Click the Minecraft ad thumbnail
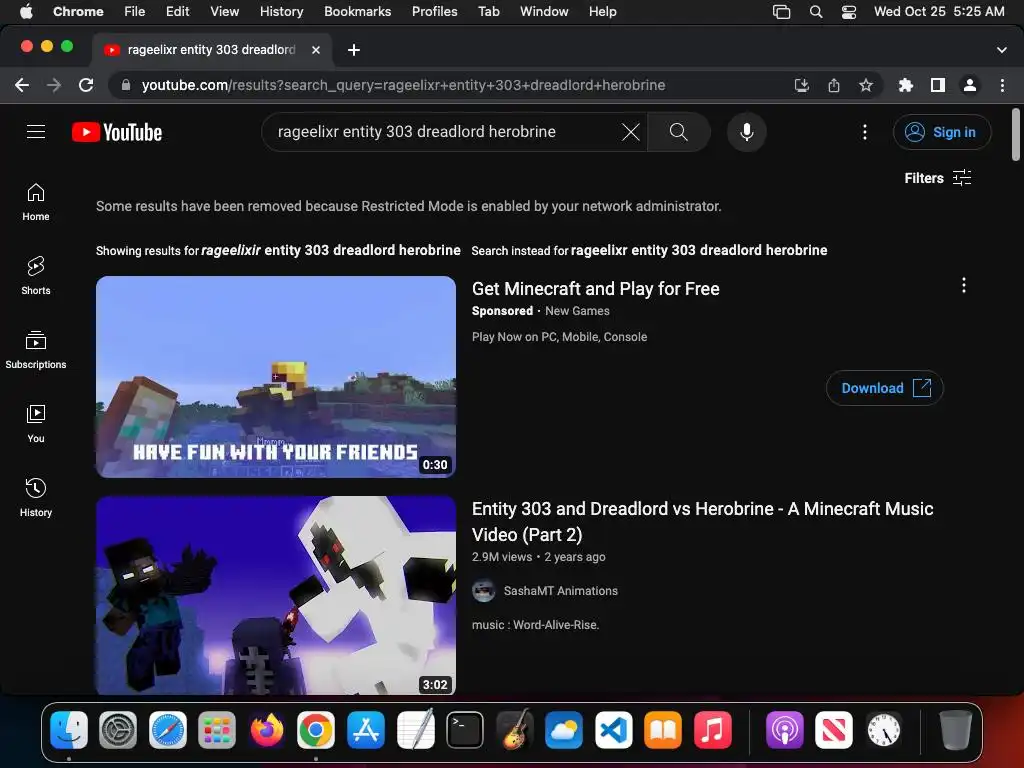This screenshot has width=1024, height=768. (x=276, y=377)
